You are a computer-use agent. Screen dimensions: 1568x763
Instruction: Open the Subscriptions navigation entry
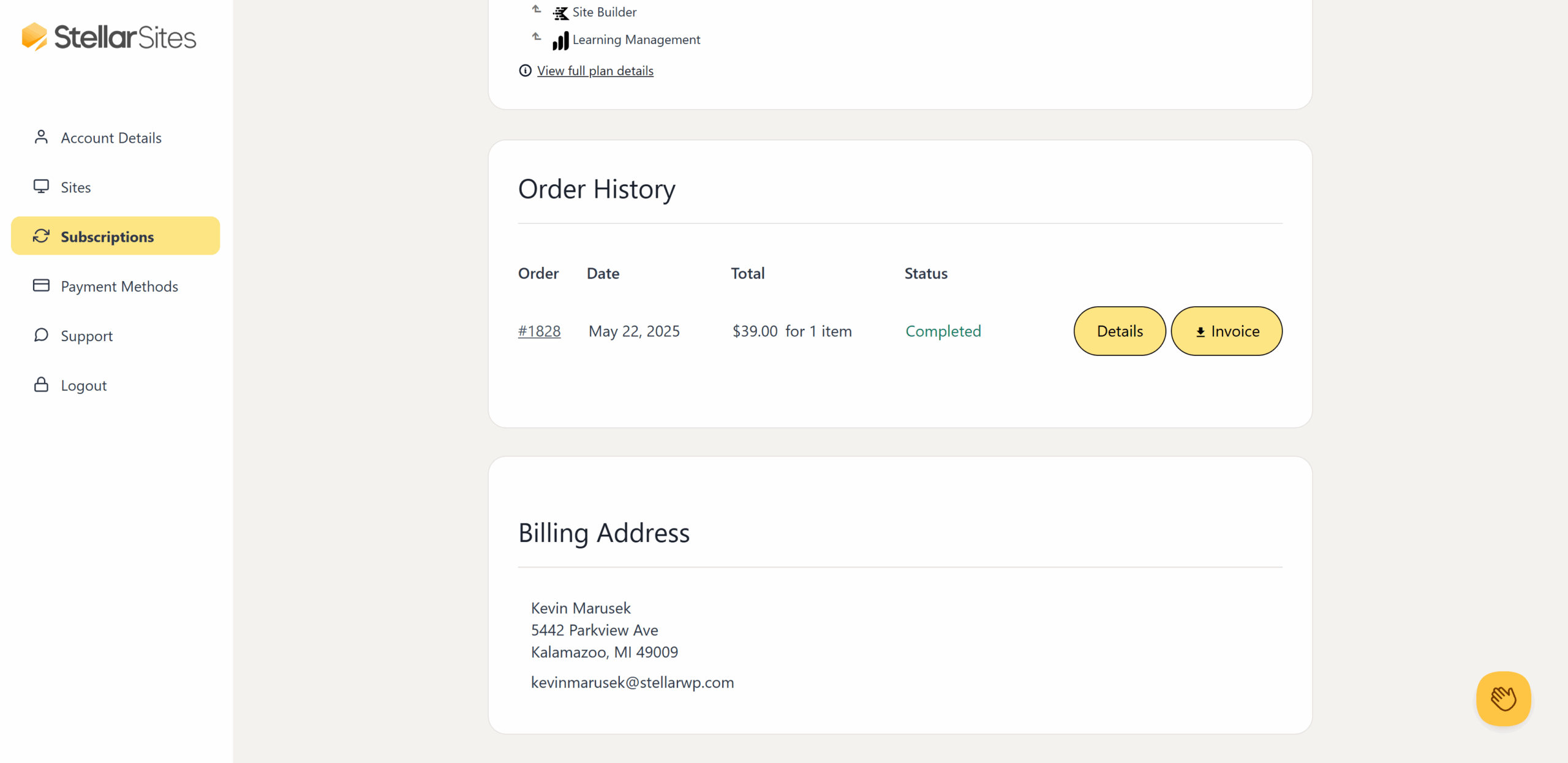pos(107,236)
